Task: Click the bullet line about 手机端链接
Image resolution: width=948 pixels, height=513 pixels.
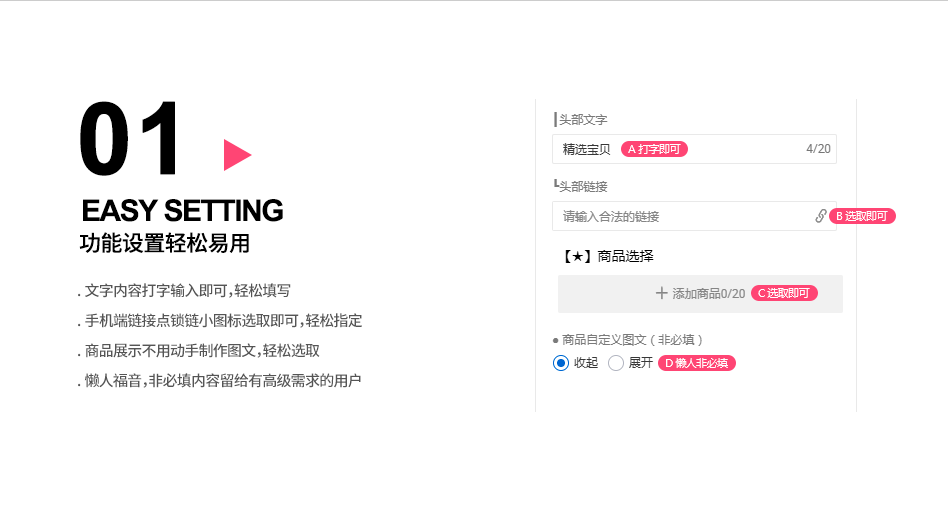Action: (220, 321)
